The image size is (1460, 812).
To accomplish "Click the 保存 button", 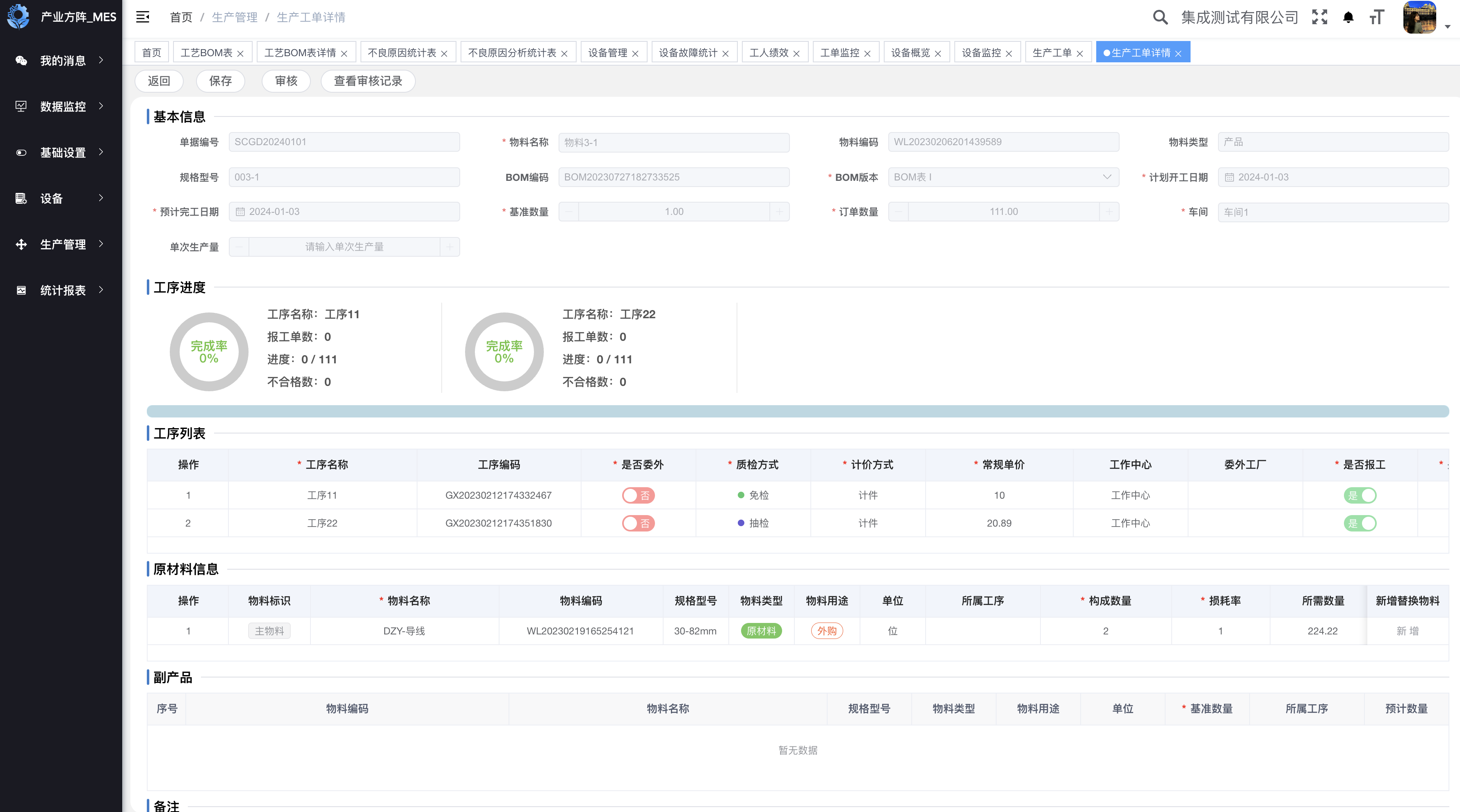I will (x=221, y=81).
